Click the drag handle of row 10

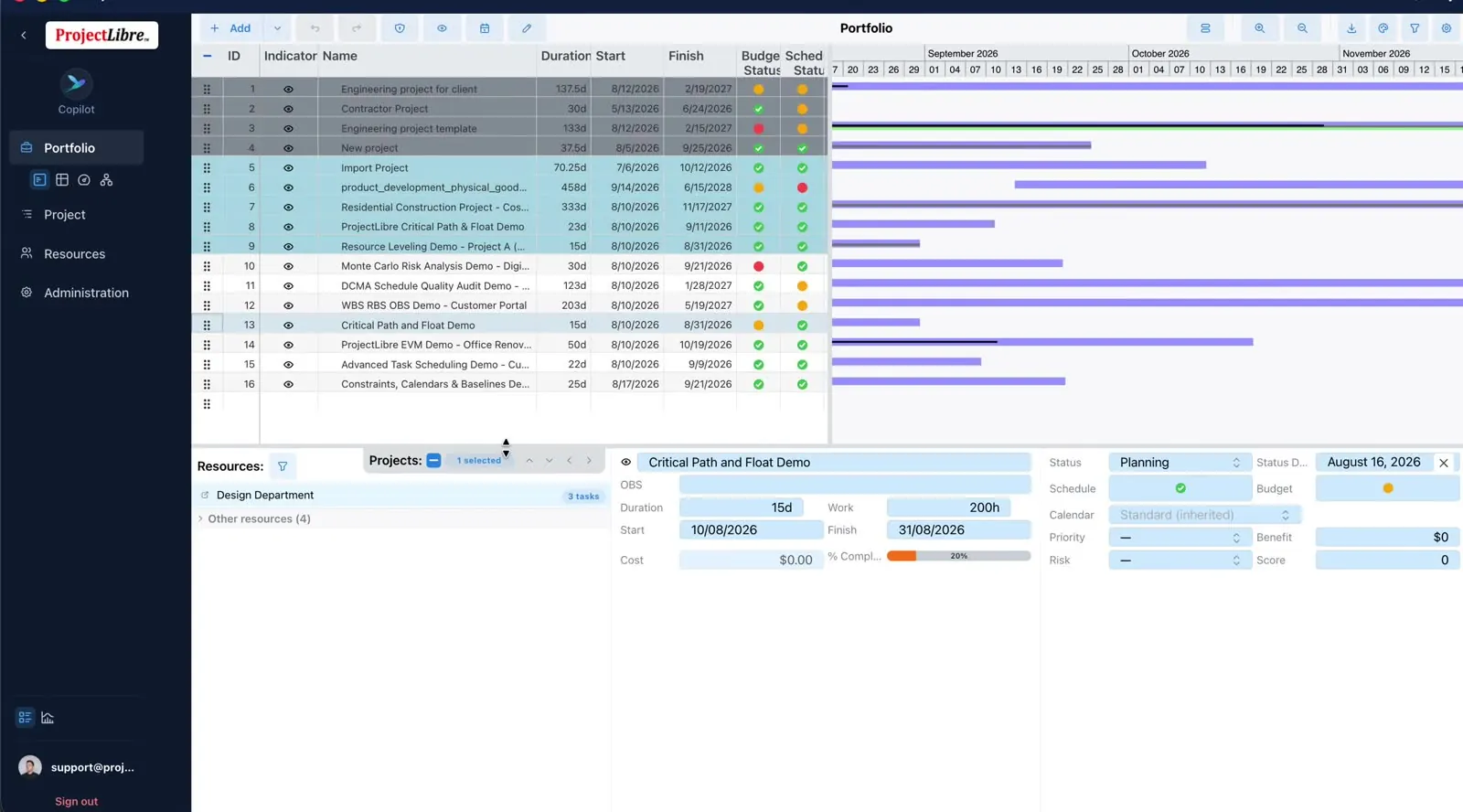pos(207,266)
